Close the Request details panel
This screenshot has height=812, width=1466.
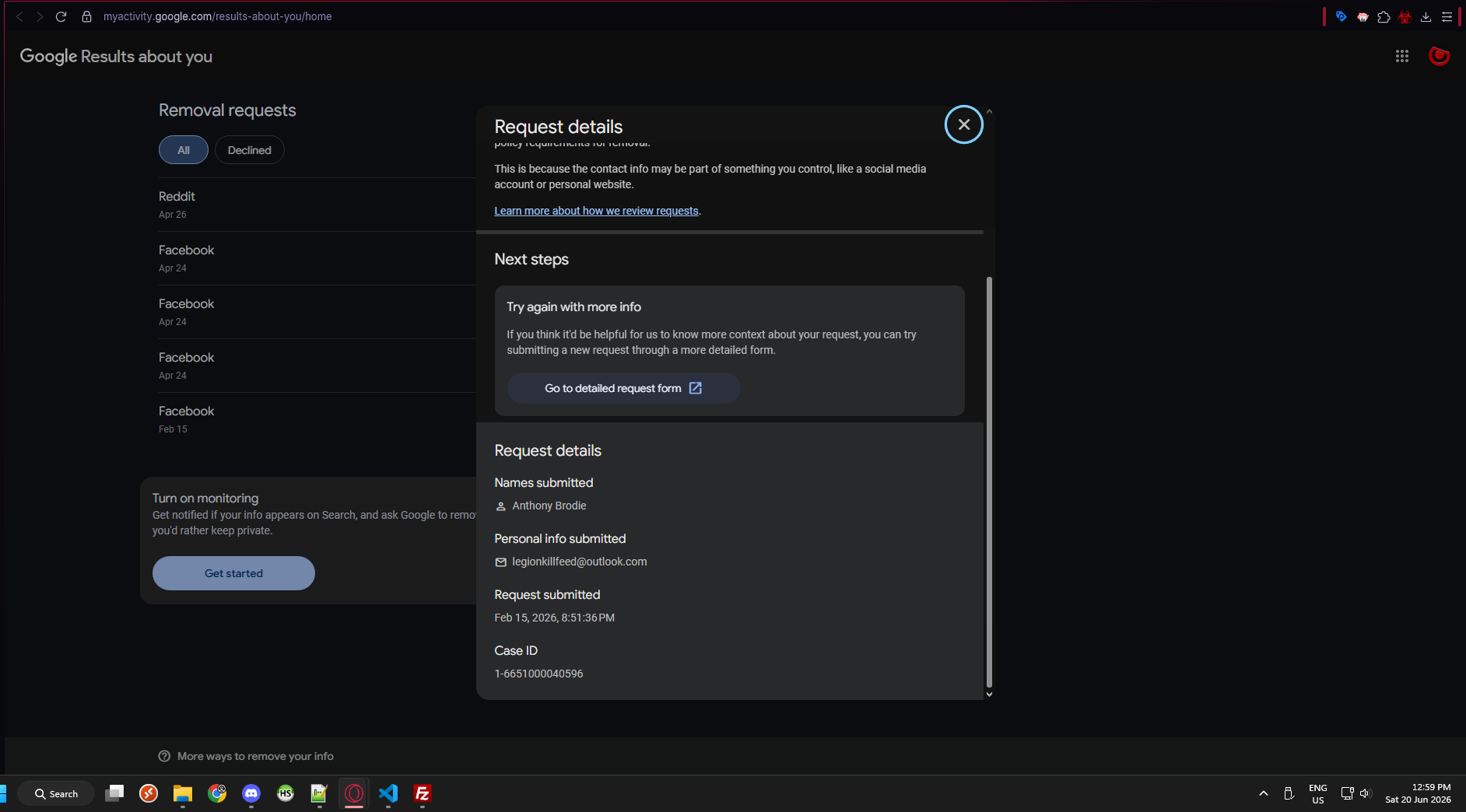[963, 124]
